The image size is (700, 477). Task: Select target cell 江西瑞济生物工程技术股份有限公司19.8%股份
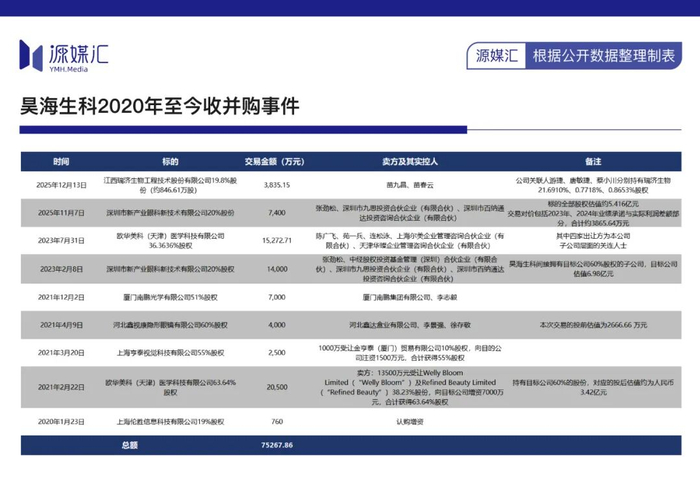pos(170,185)
